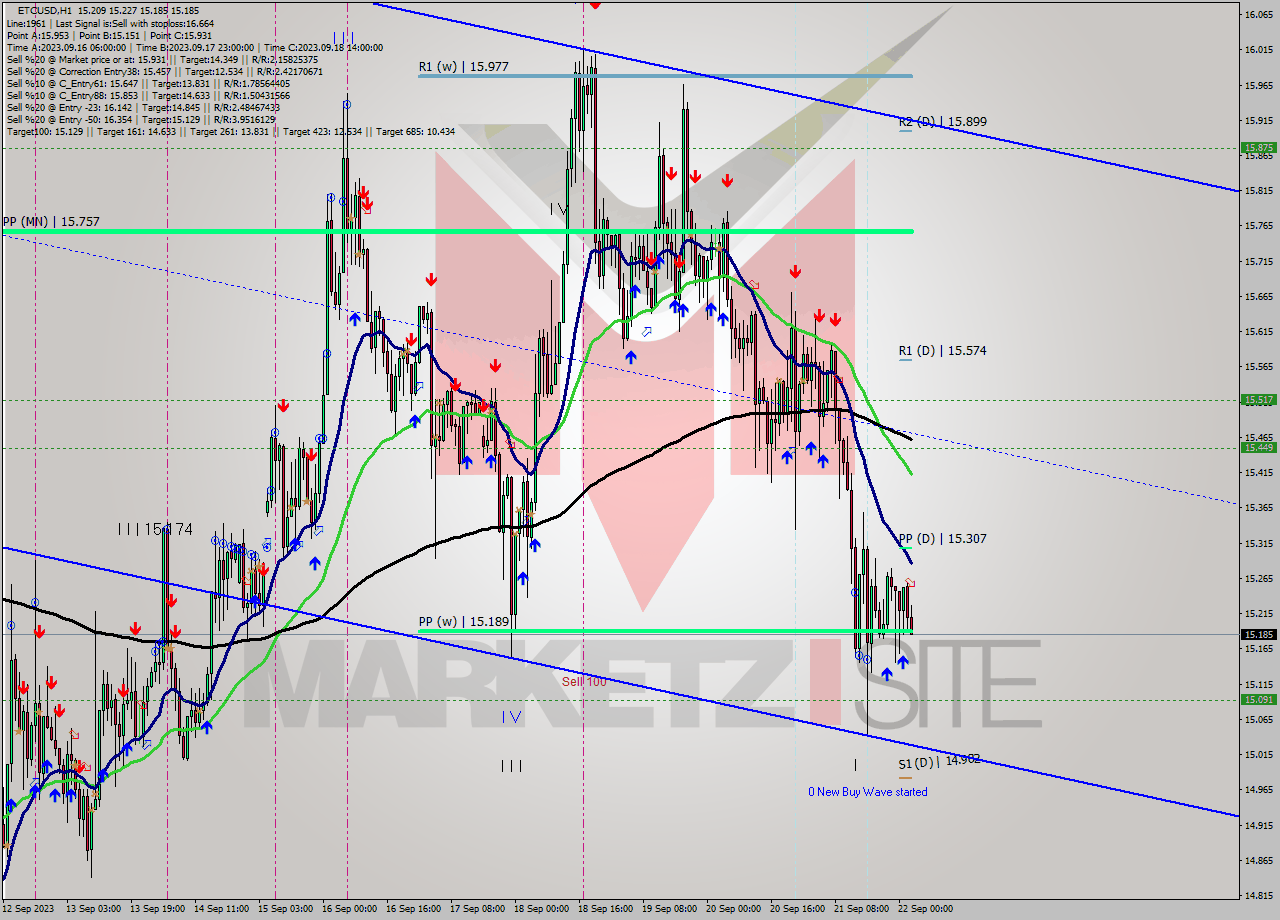
Task: Click the '18 Sep 16:00' time label
Action: [x=606, y=909]
